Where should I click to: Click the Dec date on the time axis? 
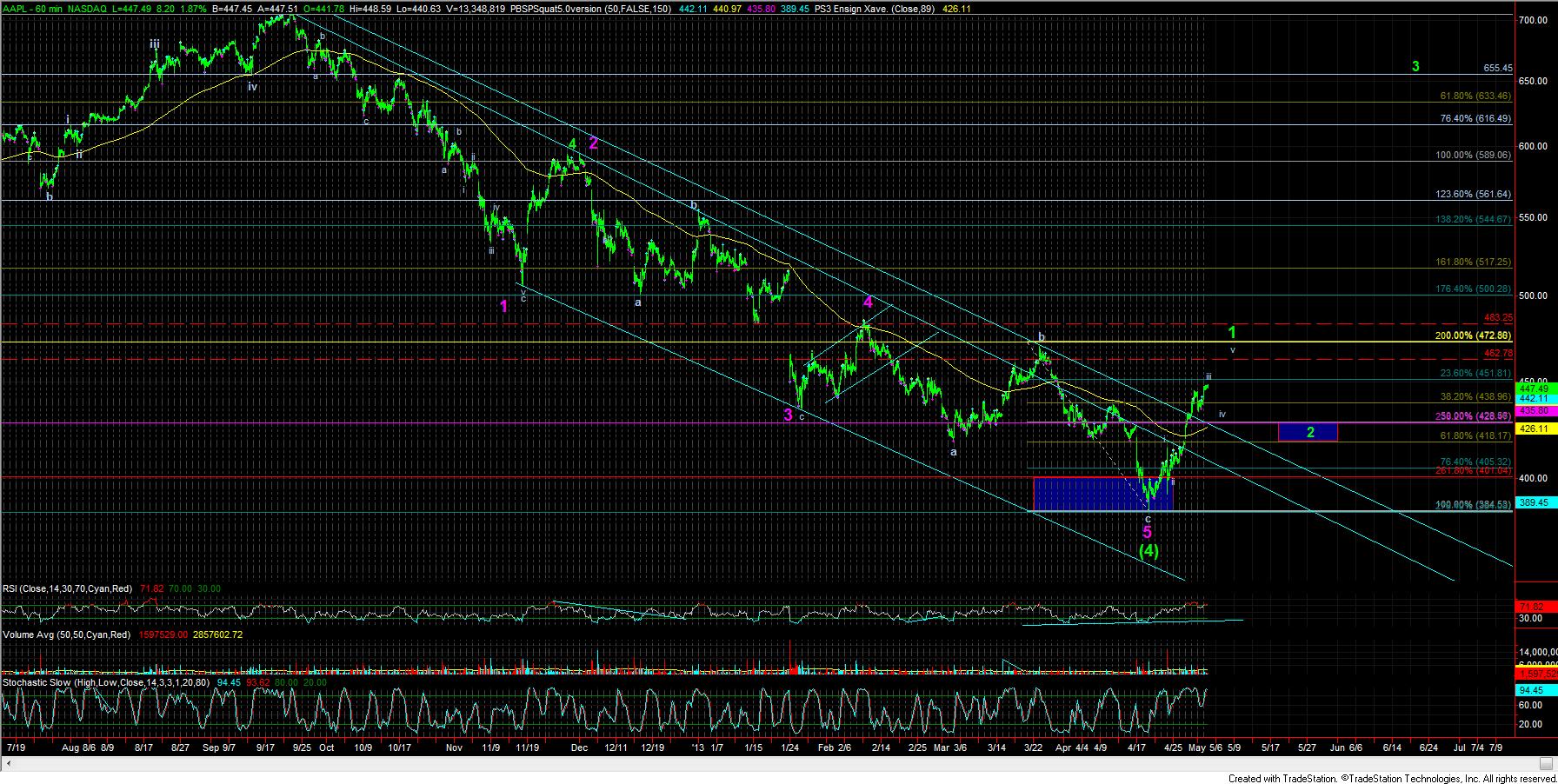coord(580,747)
